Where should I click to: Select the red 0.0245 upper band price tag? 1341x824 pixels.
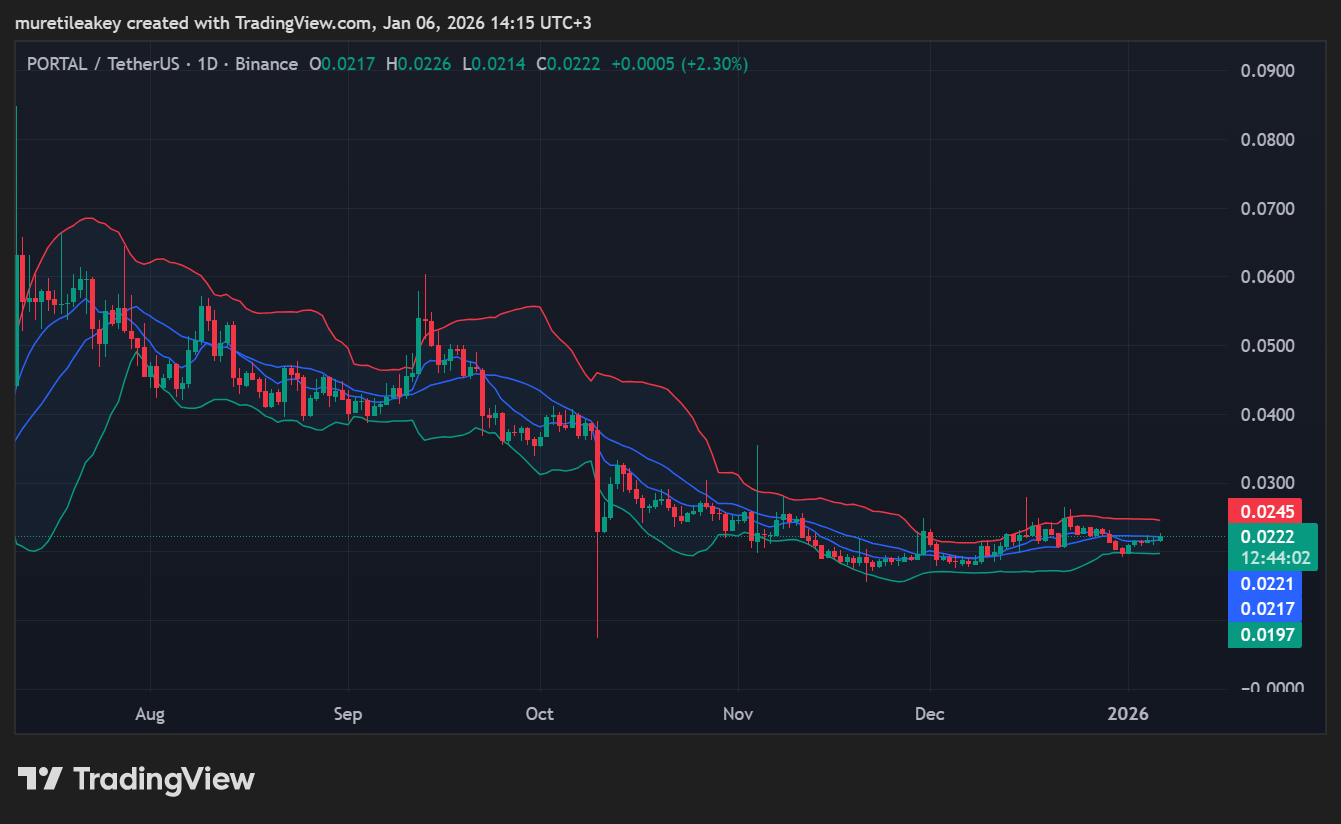1267,511
